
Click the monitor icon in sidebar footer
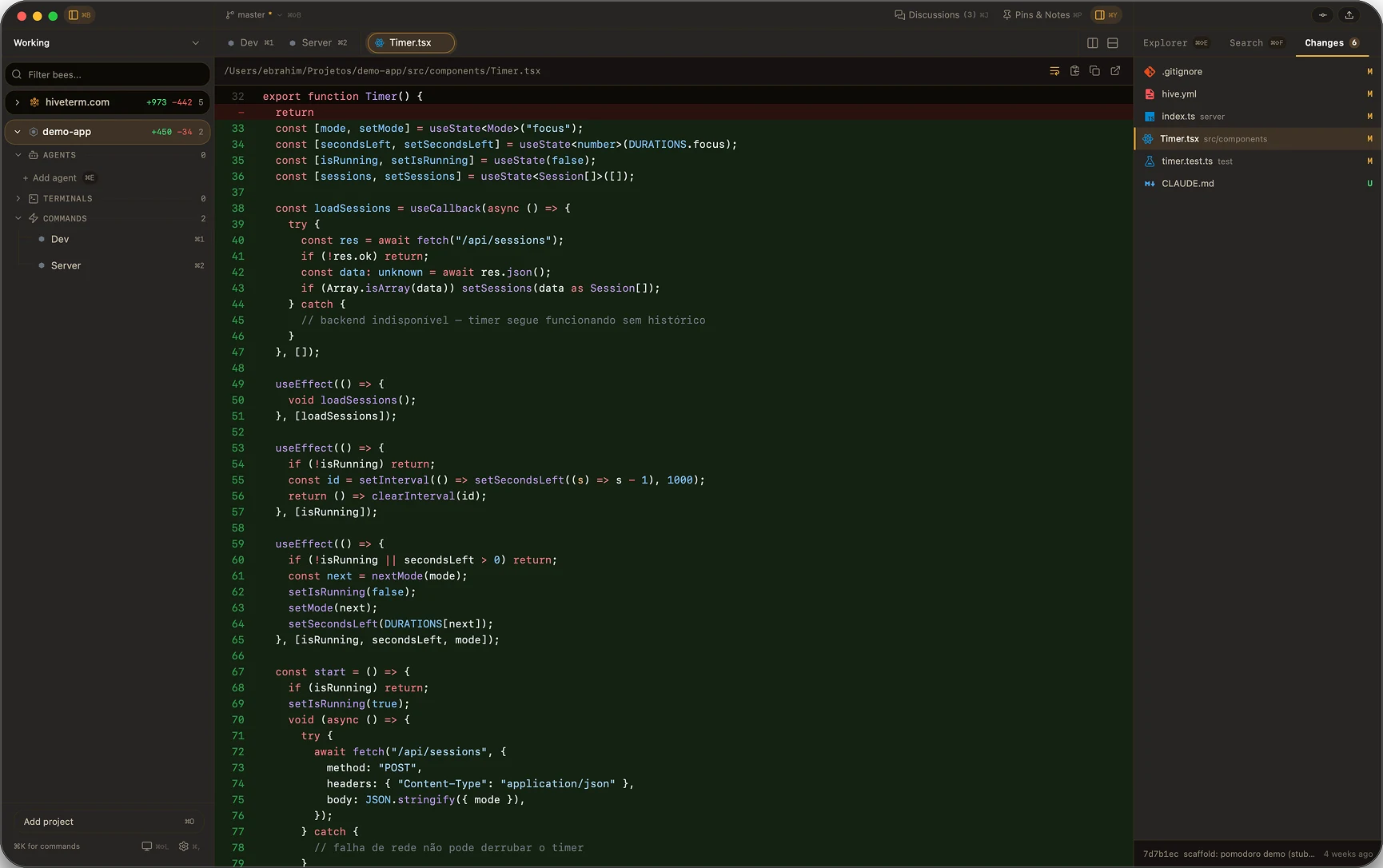(x=147, y=846)
